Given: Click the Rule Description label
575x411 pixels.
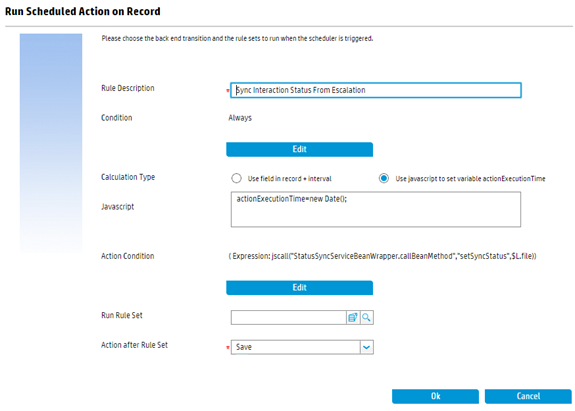Looking at the screenshot, I should click(128, 88).
